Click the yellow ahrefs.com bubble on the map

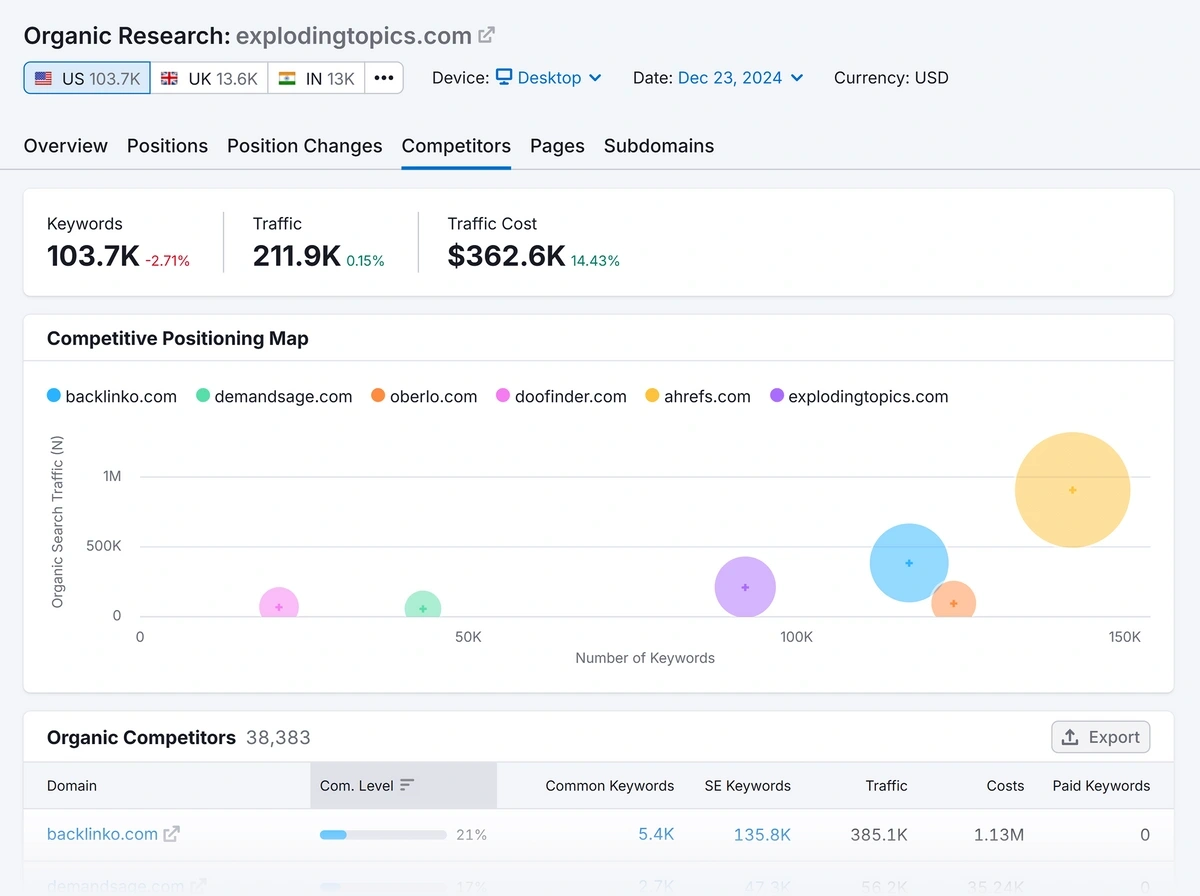(1072, 490)
